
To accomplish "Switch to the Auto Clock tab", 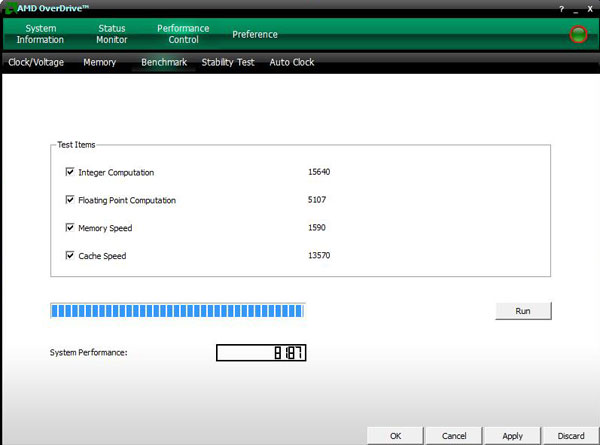I will [x=292, y=62].
